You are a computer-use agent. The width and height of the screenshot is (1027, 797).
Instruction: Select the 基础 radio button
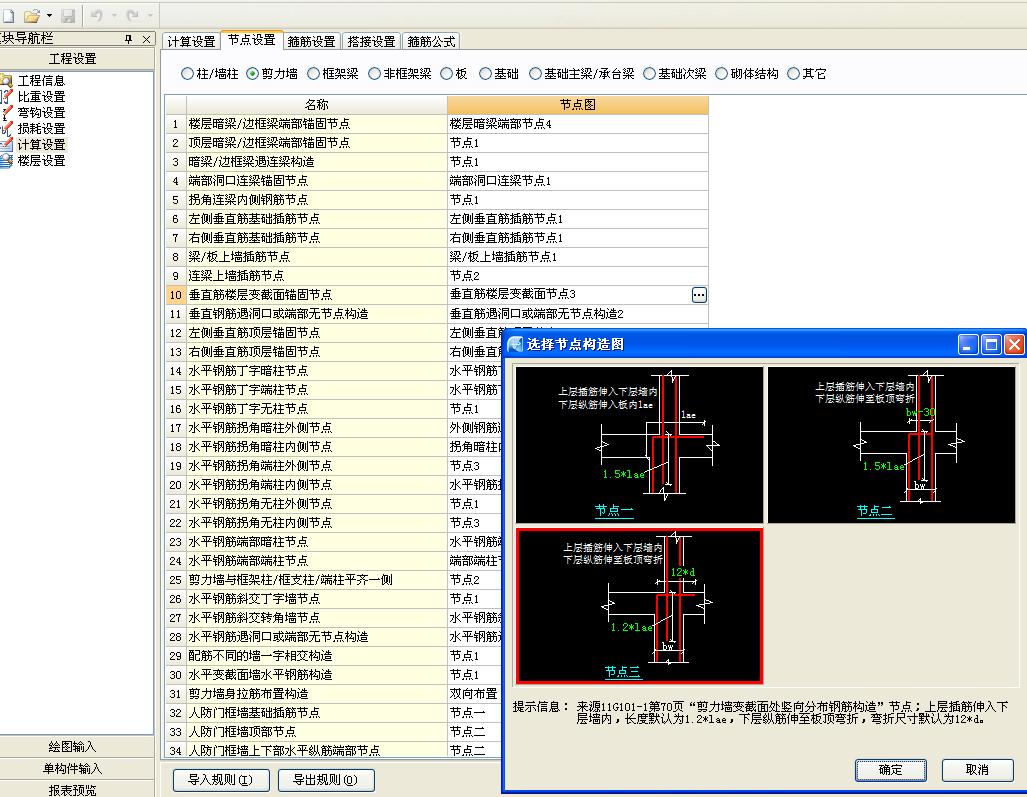[x=485, y=74]
